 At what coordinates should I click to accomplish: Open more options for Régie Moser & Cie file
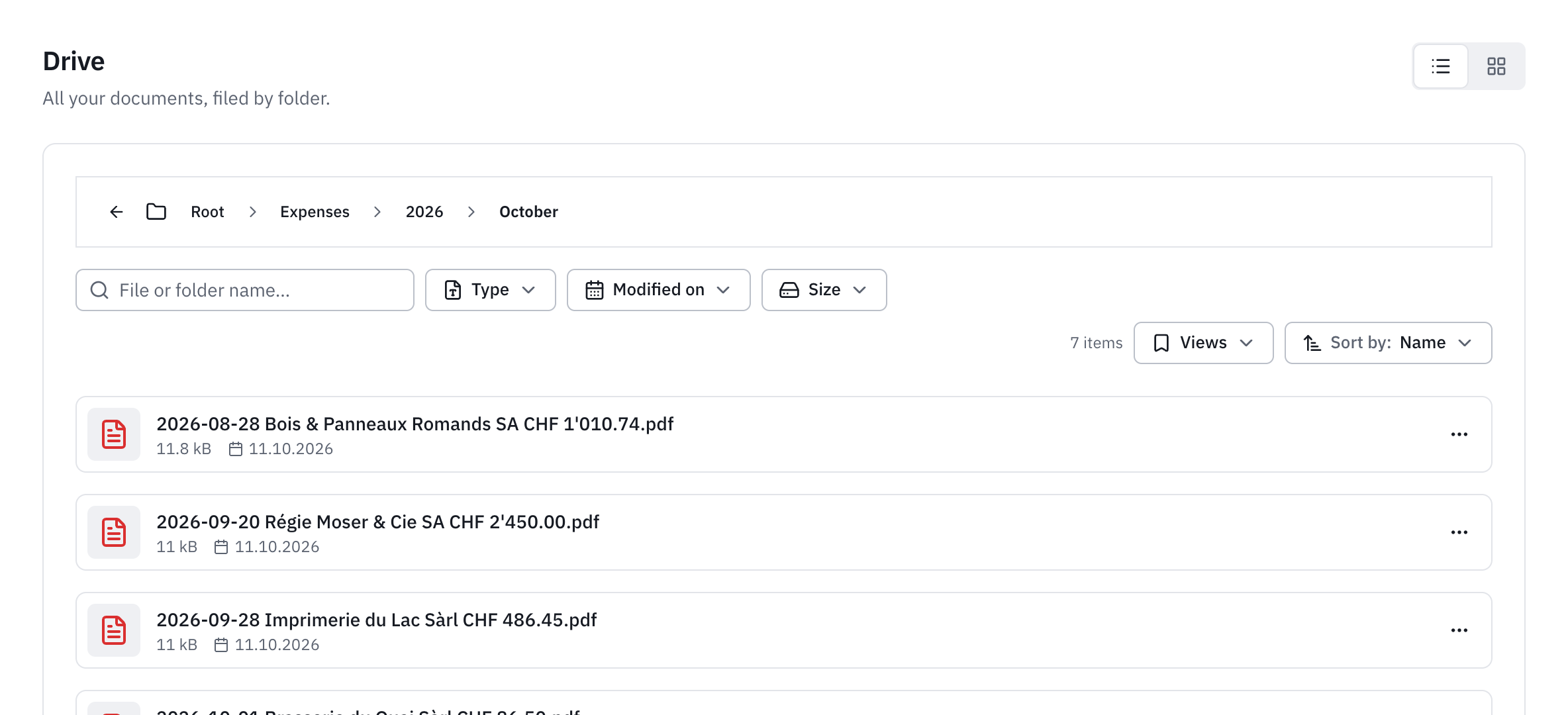tap(1459, 532)
